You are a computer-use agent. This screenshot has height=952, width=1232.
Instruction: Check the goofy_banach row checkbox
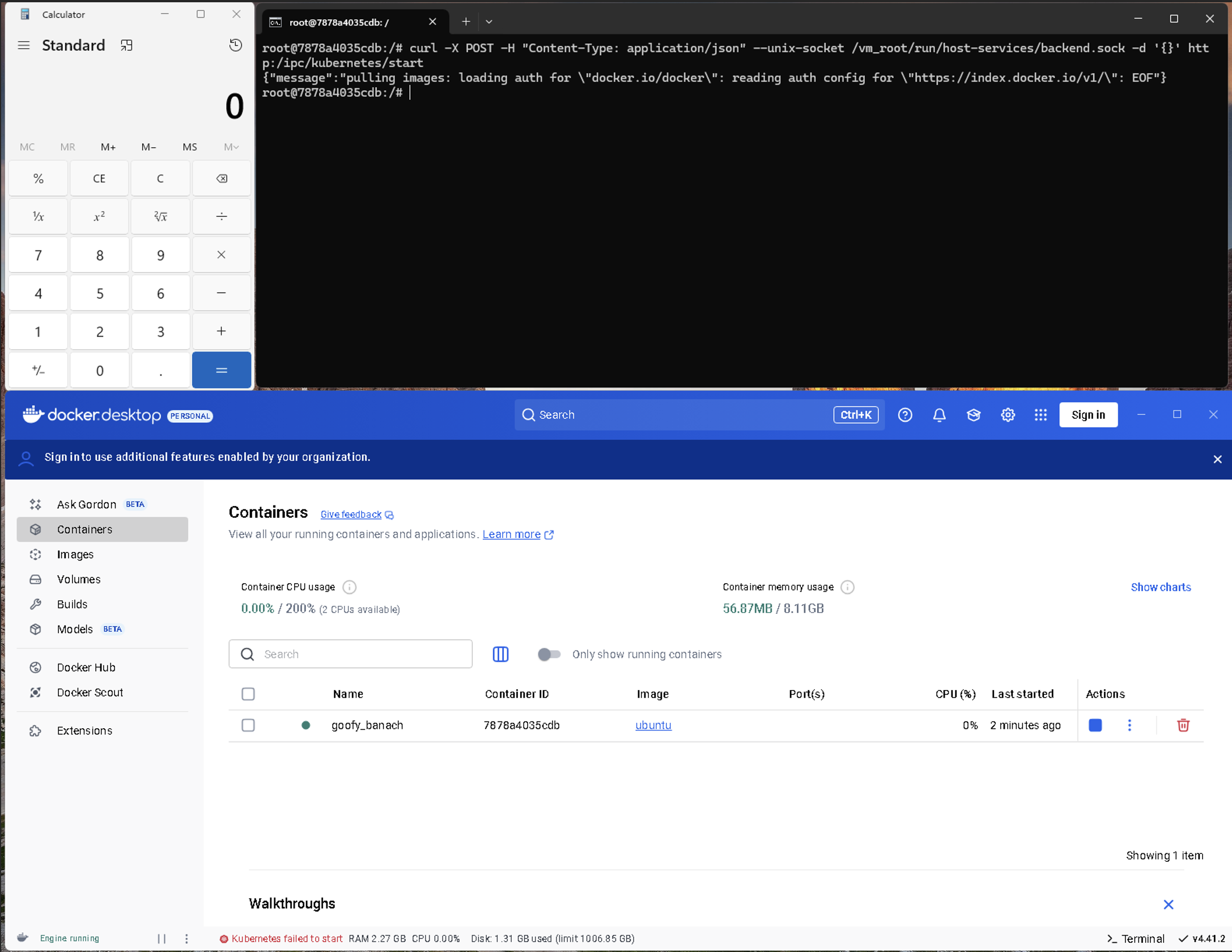pyautogui.click(x=248, y=725)
